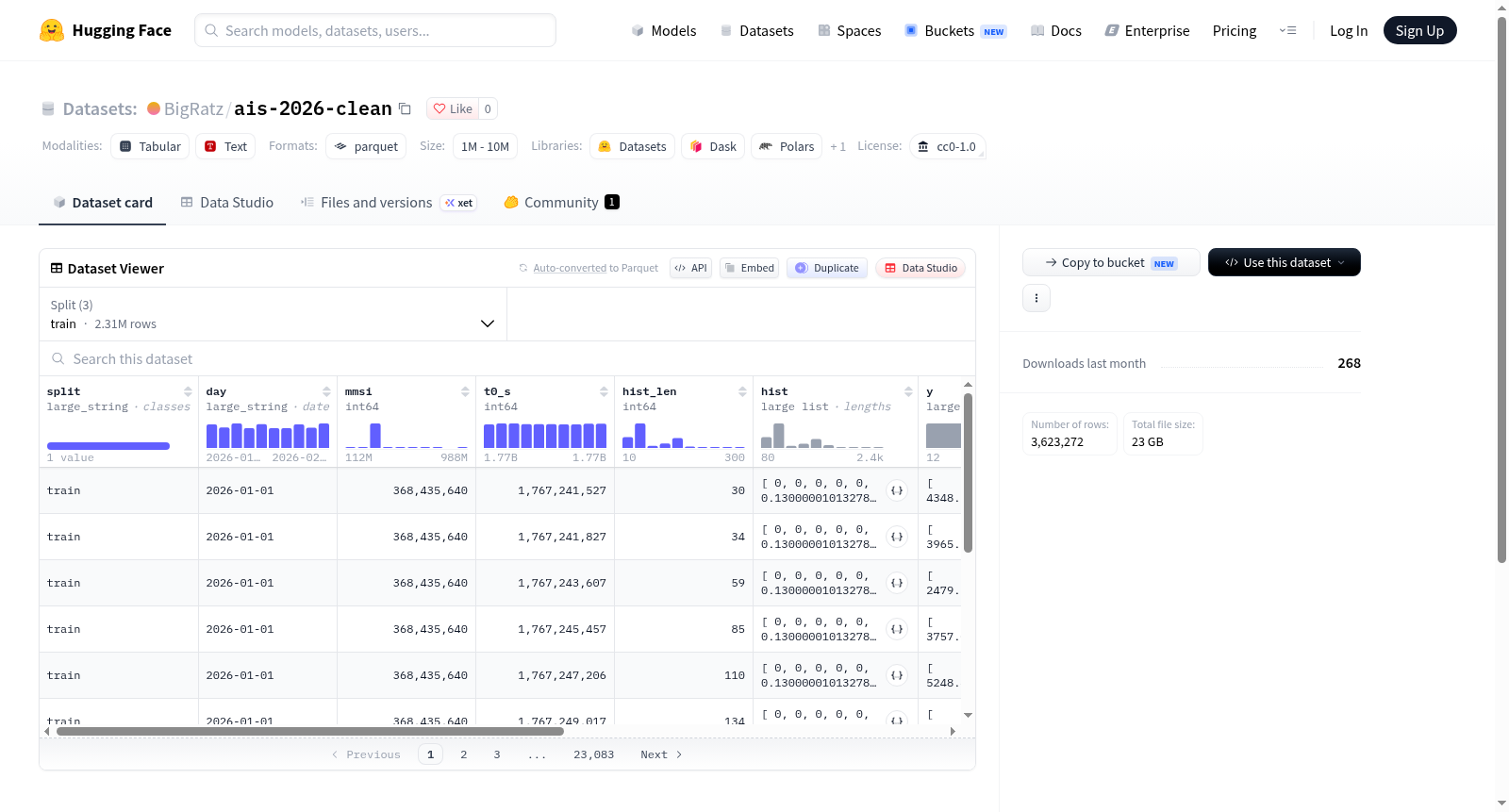Expand JSON braces icon in row with hist_len 85
Screen dimensions: 1509x812
(x=897, y=629)
